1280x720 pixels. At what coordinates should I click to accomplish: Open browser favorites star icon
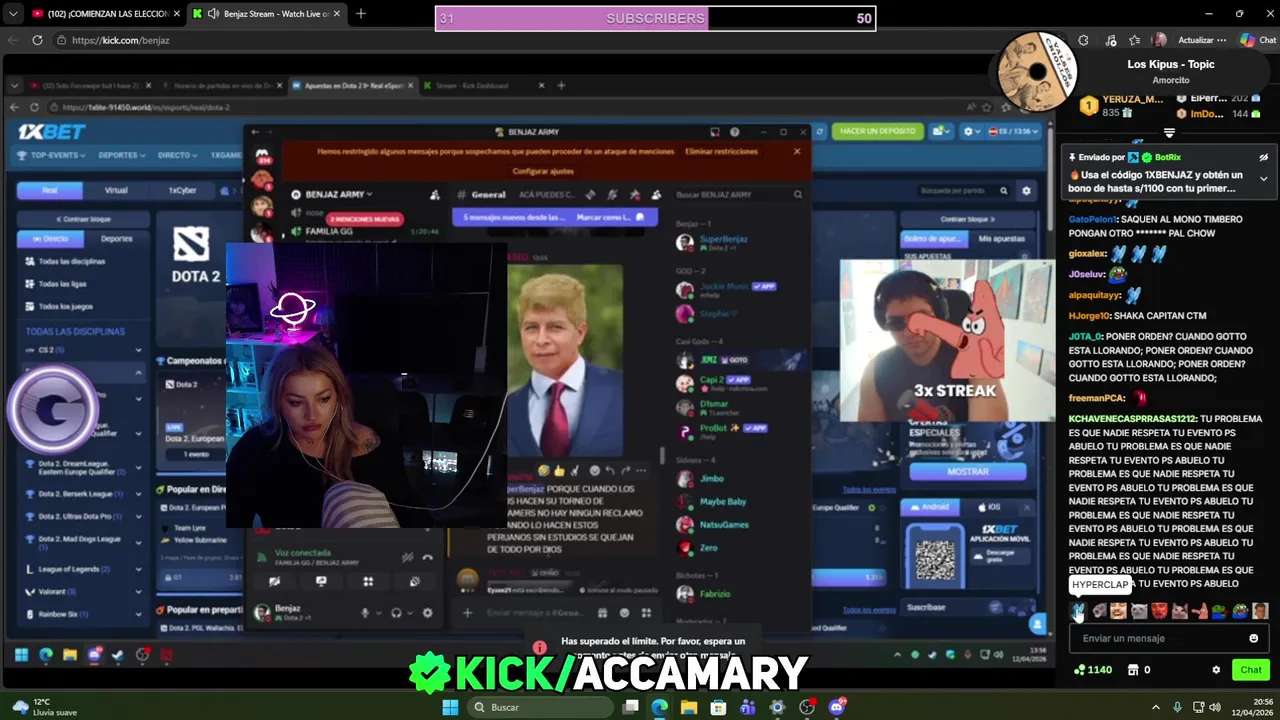pos(1134,40)
